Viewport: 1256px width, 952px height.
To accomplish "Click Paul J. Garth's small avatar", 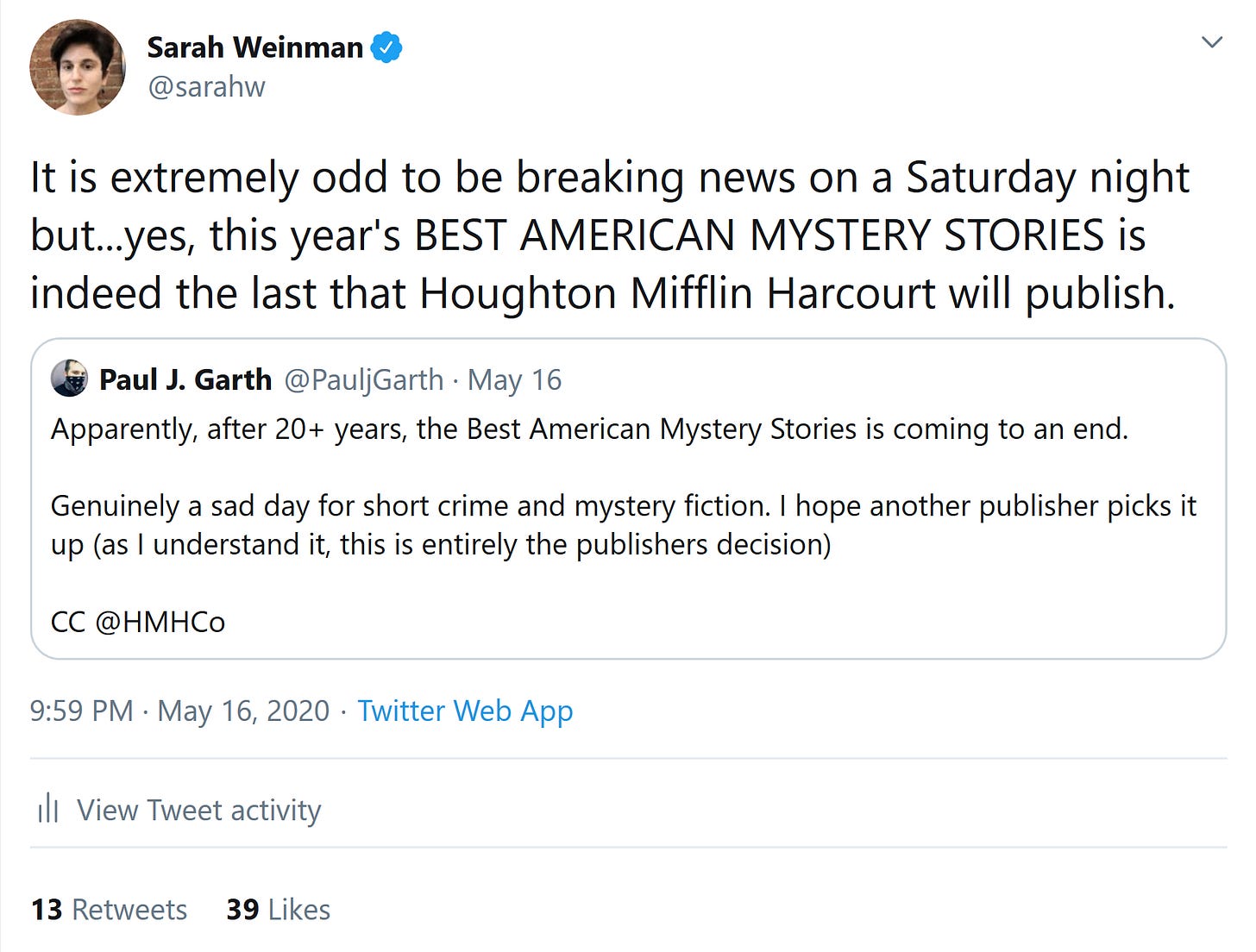I will [69, 379].
